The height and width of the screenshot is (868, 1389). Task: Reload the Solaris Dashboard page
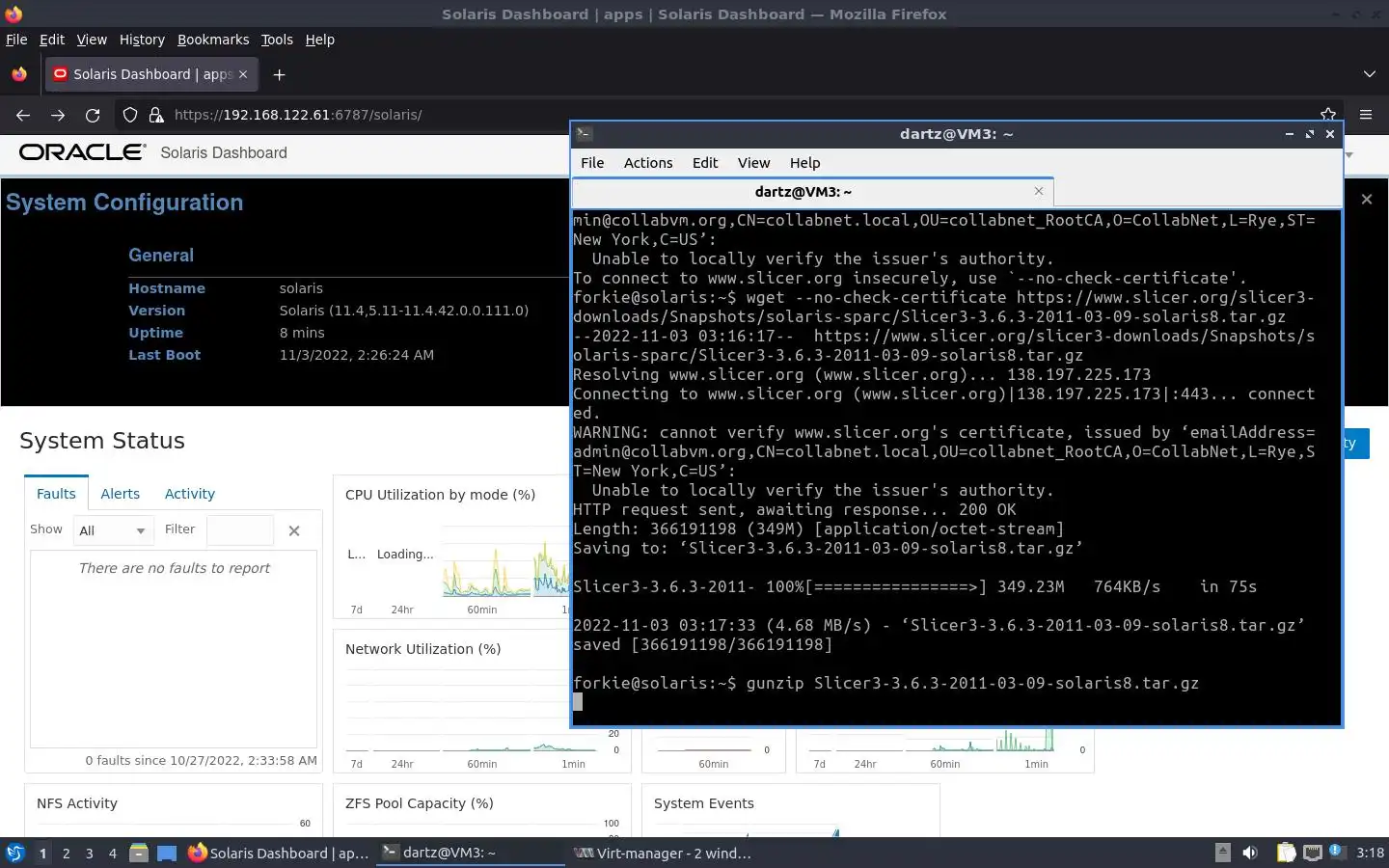(93, 115)
